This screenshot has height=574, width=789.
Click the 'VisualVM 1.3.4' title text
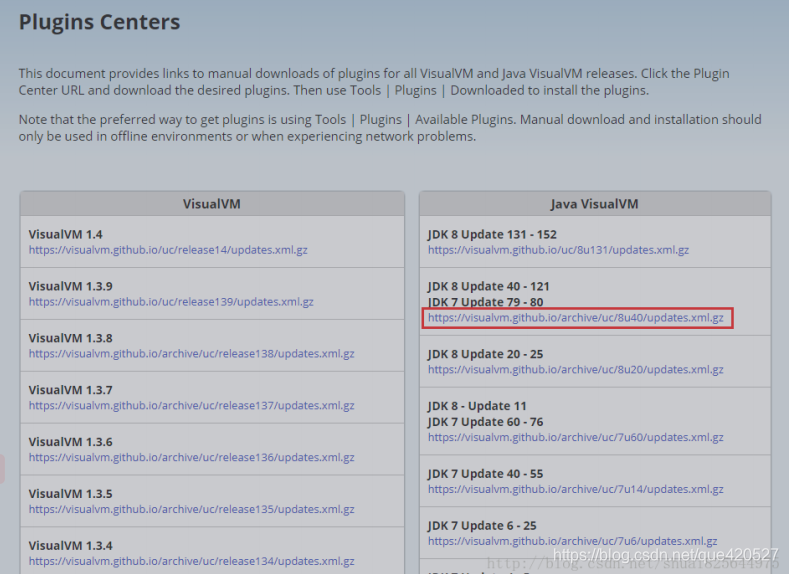[70, 545]
